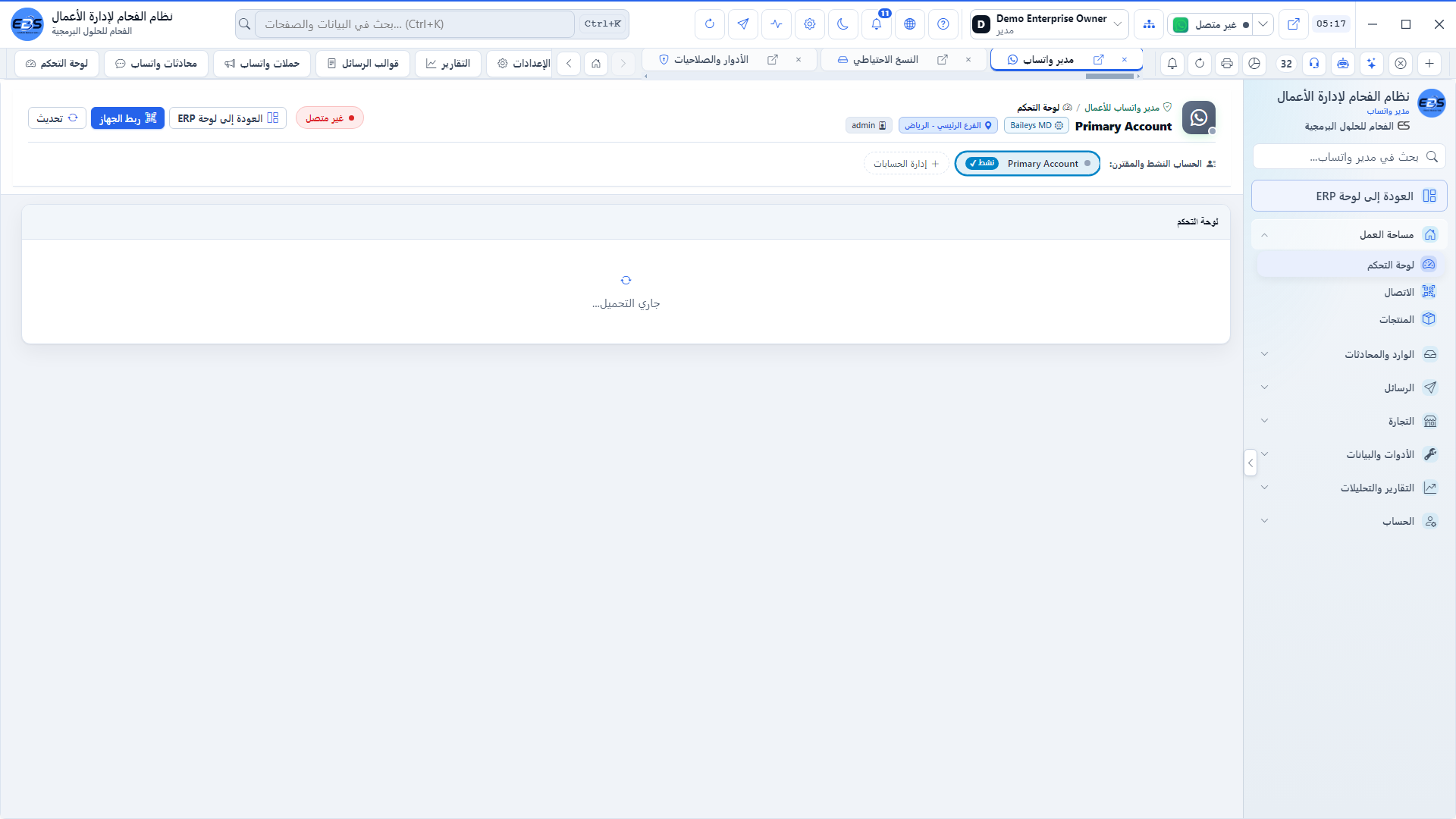Click the printer icon in tab toolbar
Image resolution: width=1456 pixels, height=819 pixels.
pyautogui.click(x=1227, y=64)
